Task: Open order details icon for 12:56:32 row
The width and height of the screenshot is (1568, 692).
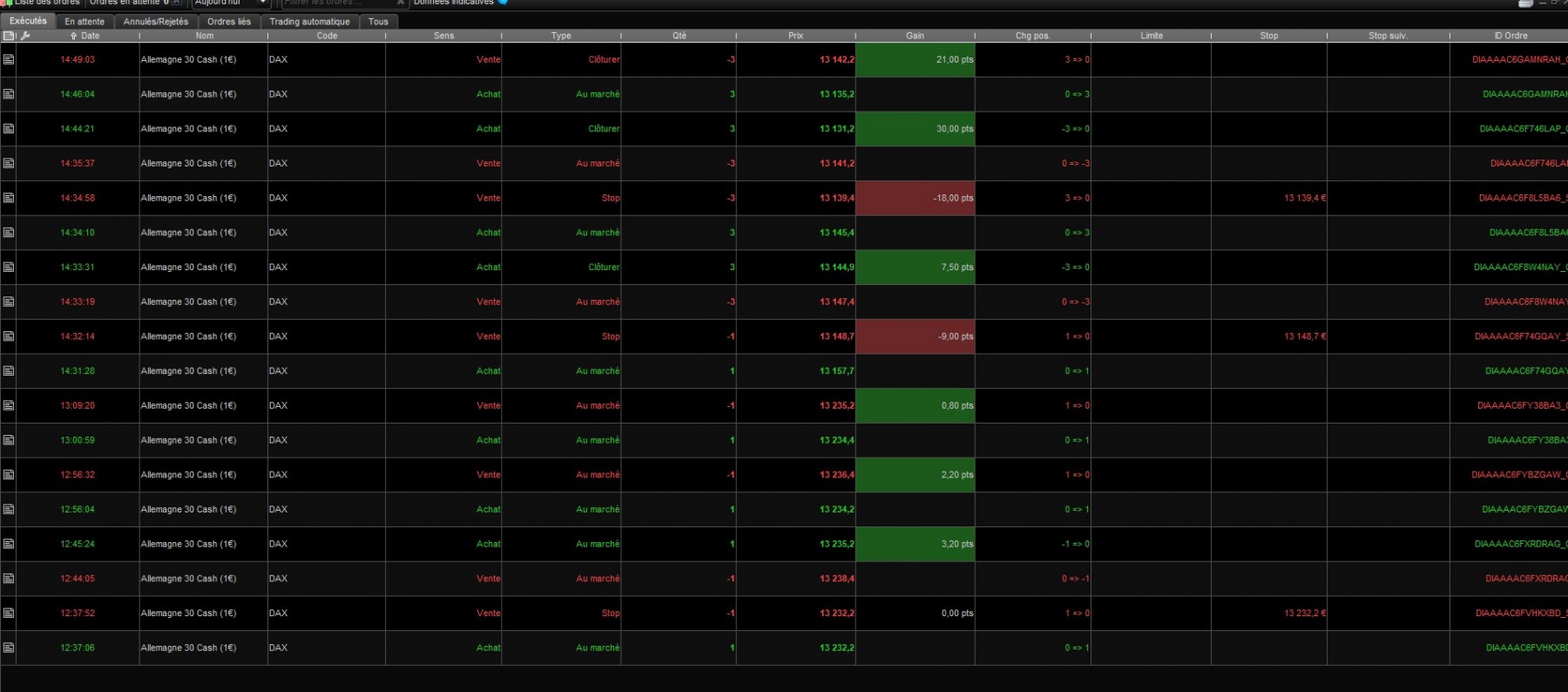Action: pos(9,475)
